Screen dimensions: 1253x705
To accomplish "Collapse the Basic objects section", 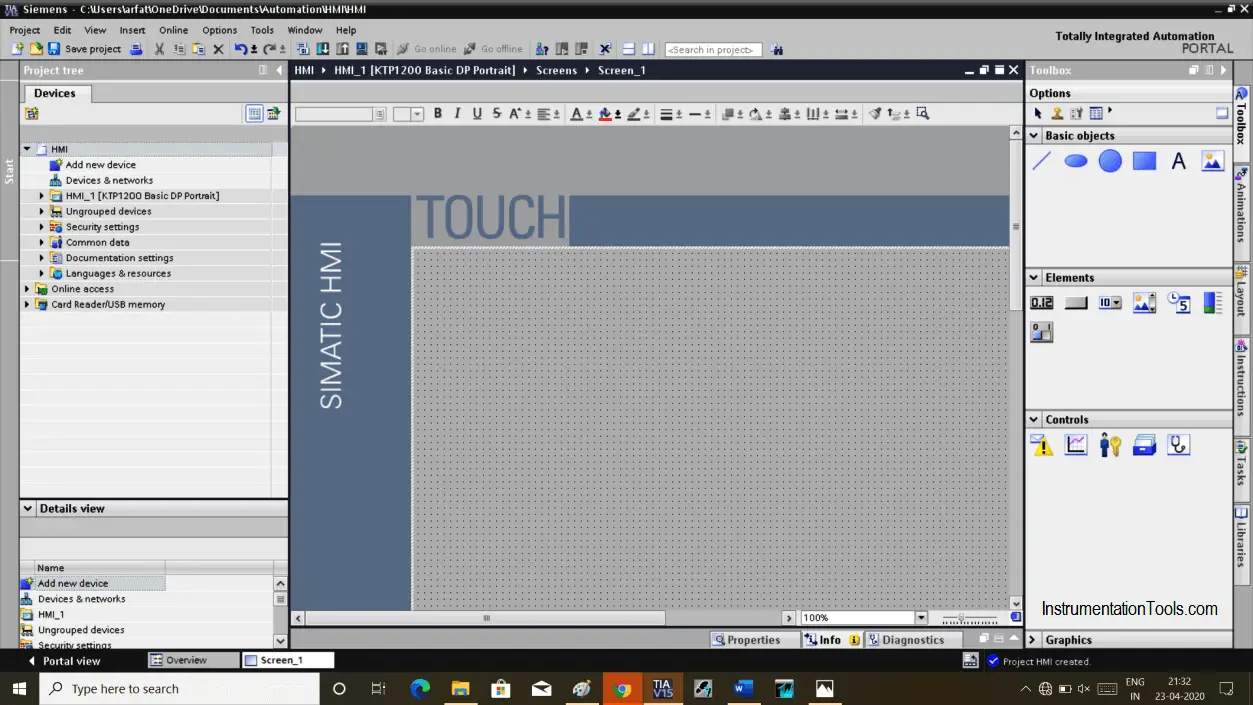I will (1035, 136).
